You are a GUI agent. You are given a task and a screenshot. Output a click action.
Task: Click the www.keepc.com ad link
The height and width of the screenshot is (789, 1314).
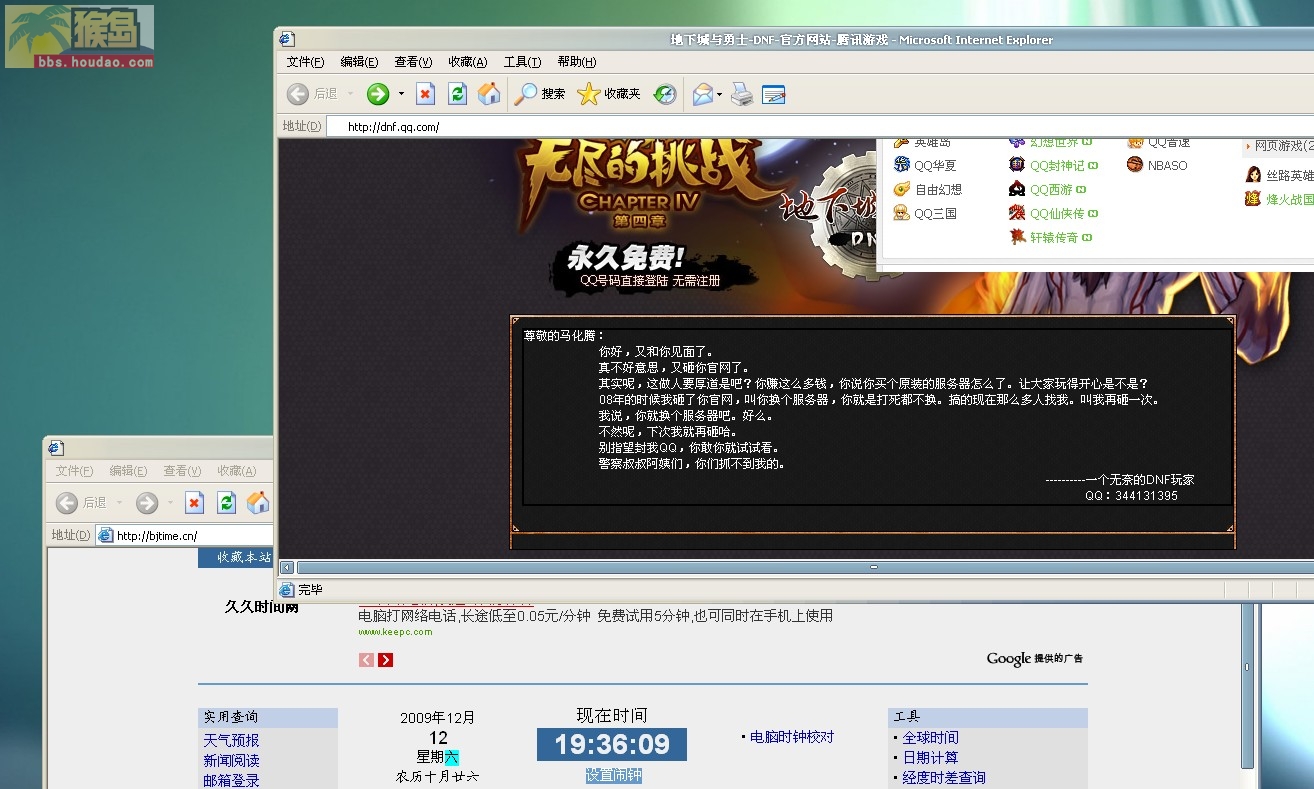pos(395,632)
